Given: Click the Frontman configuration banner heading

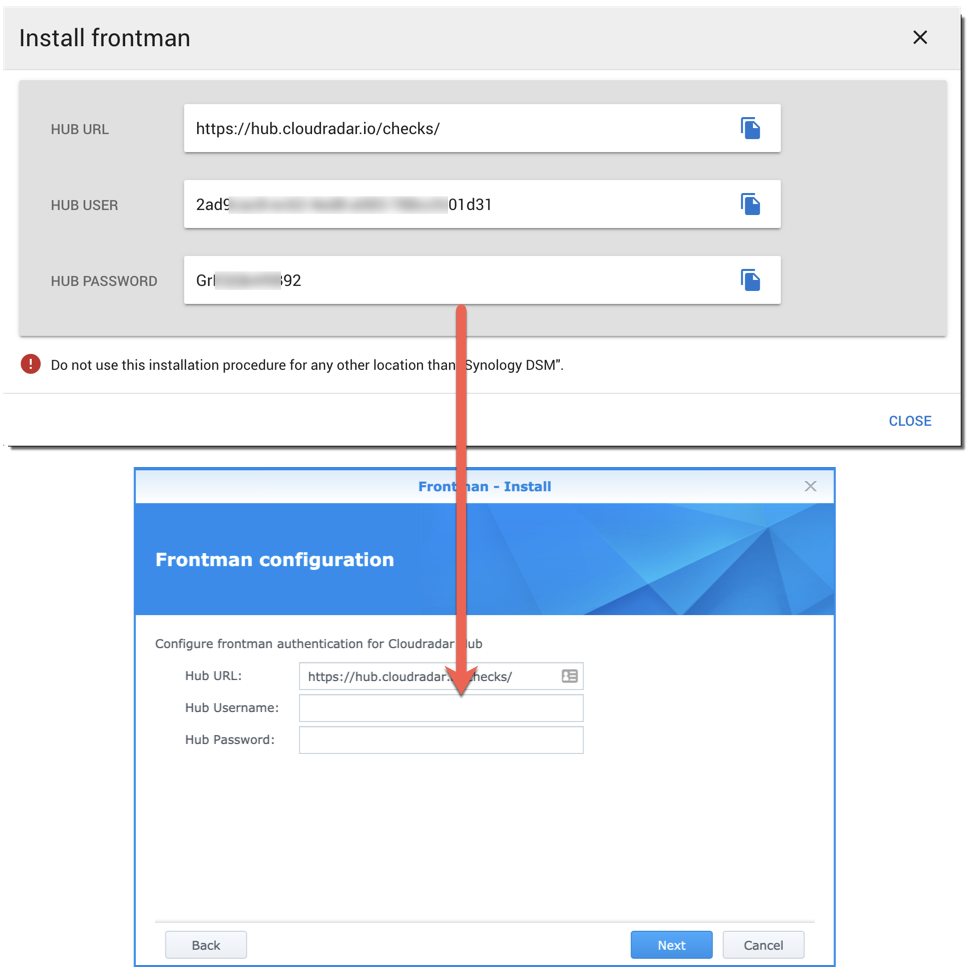Looking at the screenshot, I should (275, 559).
